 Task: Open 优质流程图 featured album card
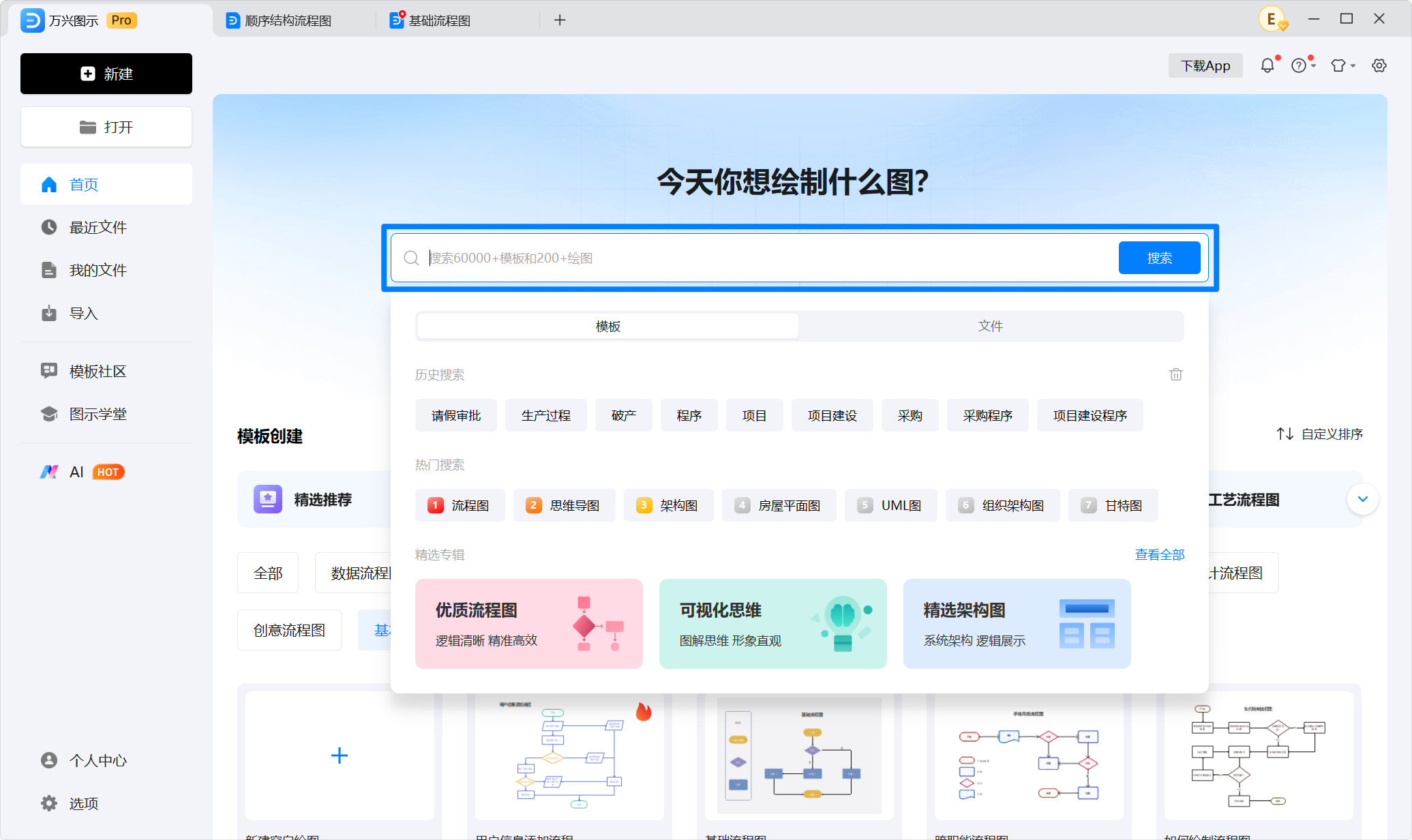[529, 624]
